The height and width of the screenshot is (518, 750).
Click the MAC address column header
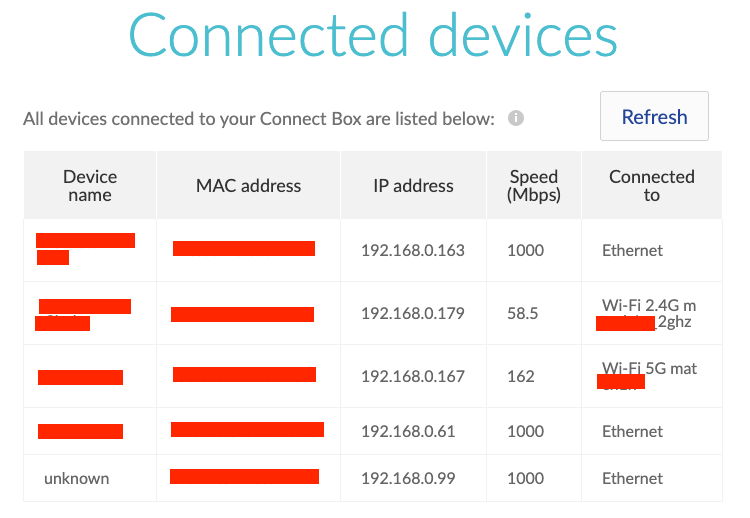click(x=248, y=186)
